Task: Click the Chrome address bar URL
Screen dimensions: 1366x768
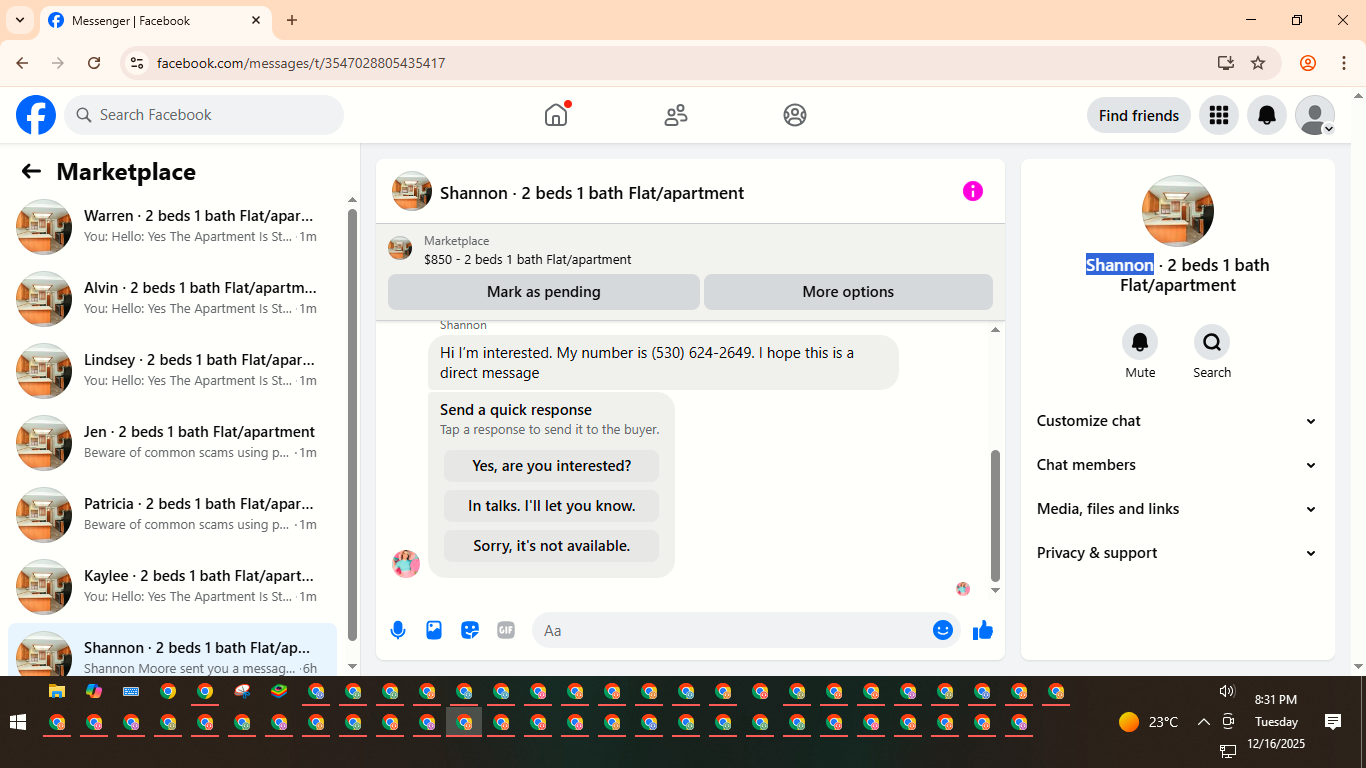Action: click(x=301, y=63)
